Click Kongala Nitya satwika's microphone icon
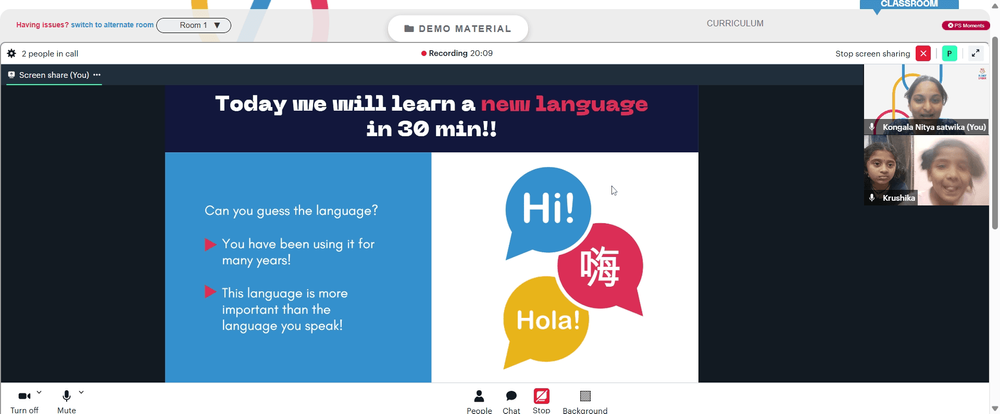Image resolution: width=1000 pixels, height=414 pixels. pos(872,128)
